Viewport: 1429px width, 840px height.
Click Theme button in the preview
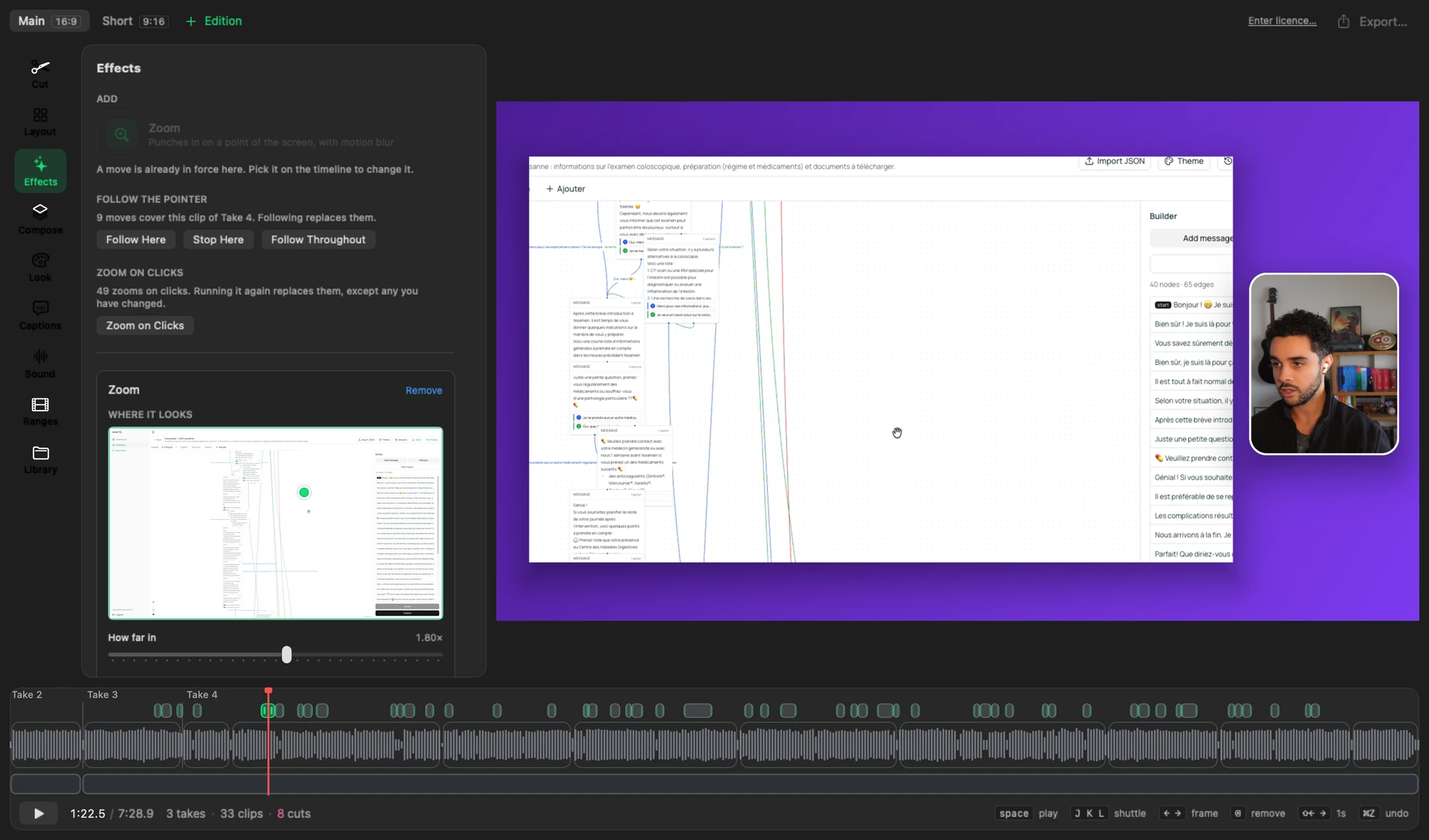coord(1184,161)
